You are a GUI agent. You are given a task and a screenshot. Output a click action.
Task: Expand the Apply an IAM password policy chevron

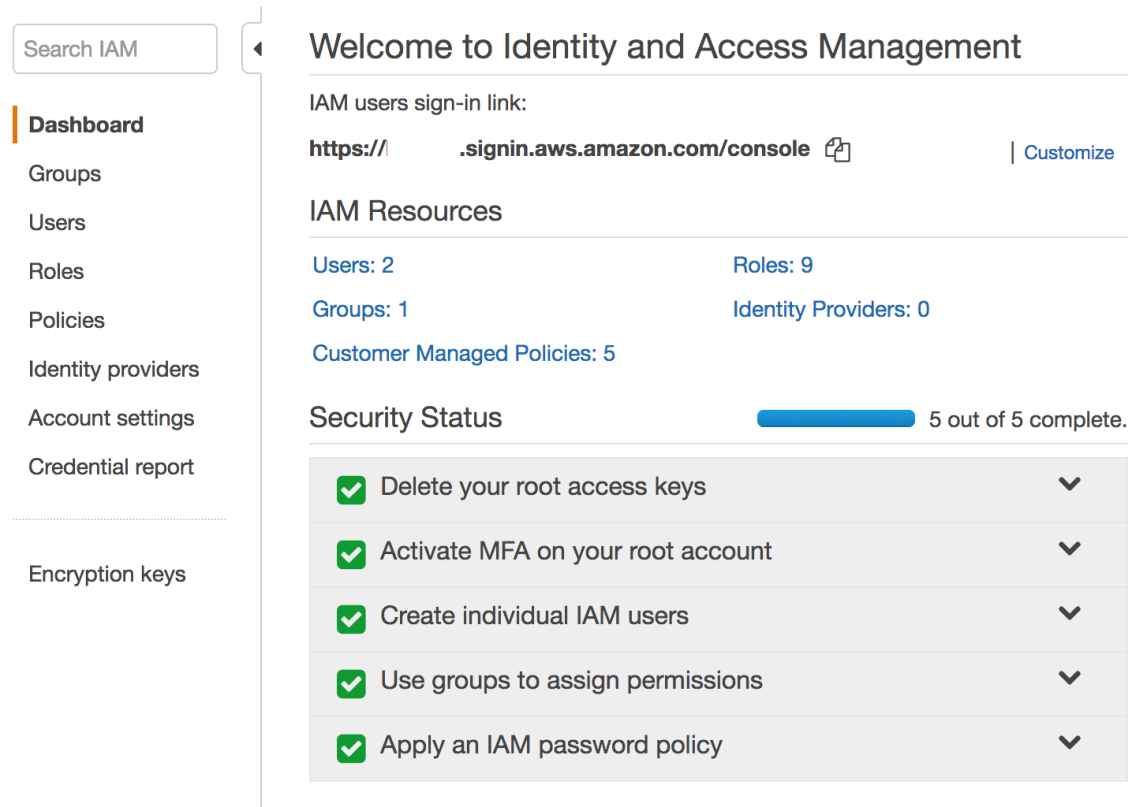click(1069, 742)
